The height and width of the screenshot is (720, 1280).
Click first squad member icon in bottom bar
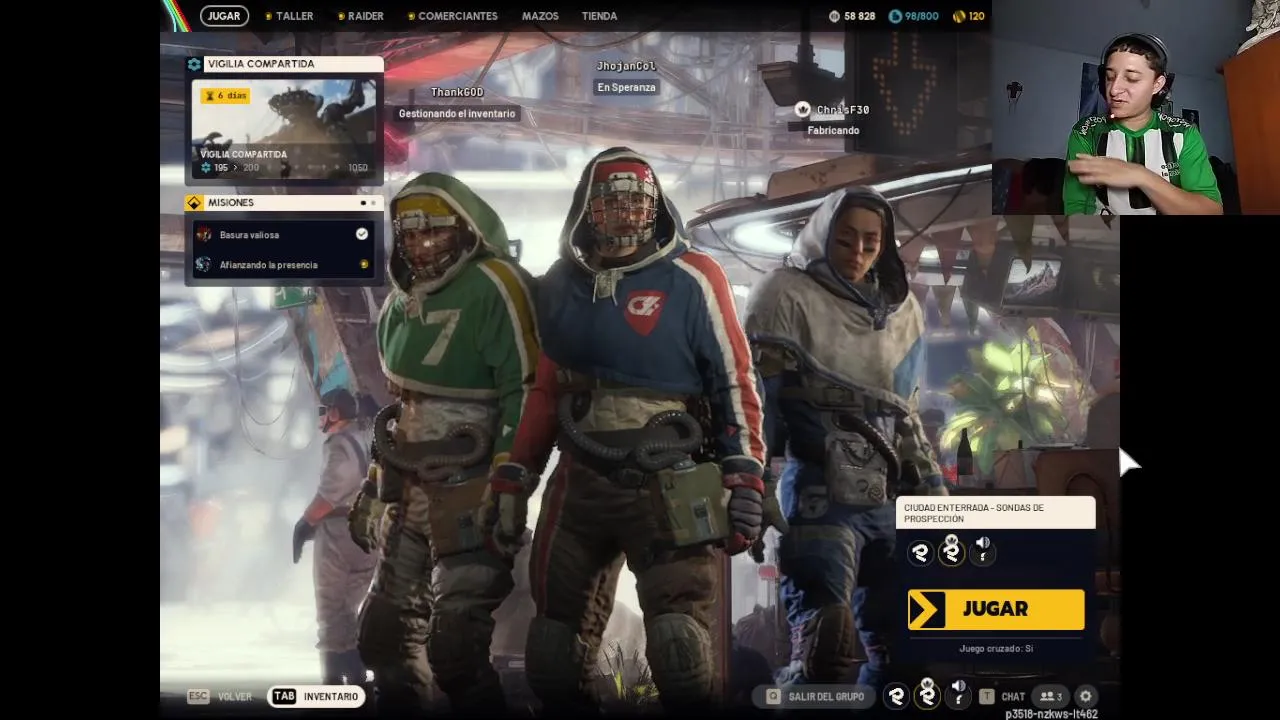tap(896, 697)
